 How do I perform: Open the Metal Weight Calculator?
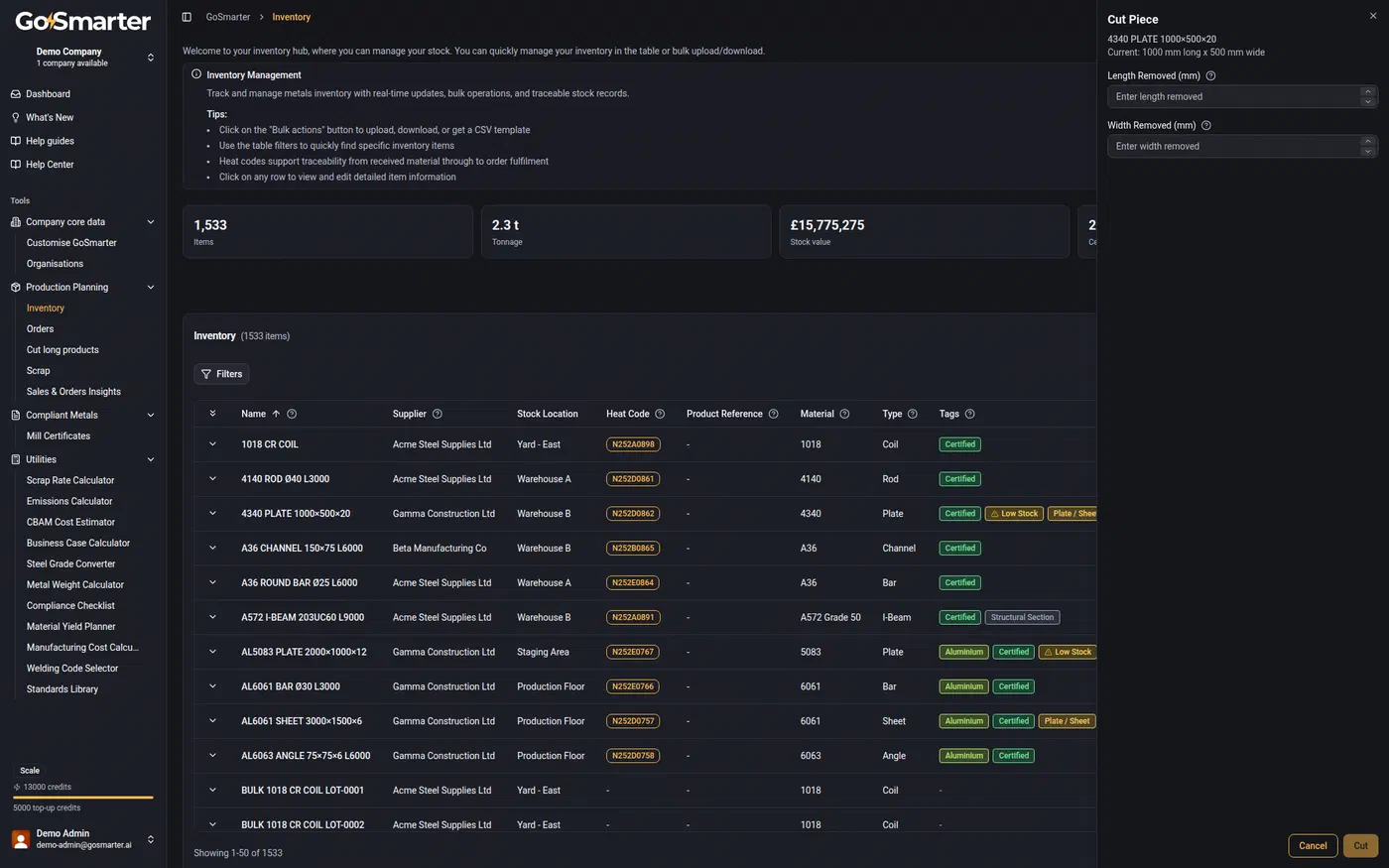click(x=75, y=585)
